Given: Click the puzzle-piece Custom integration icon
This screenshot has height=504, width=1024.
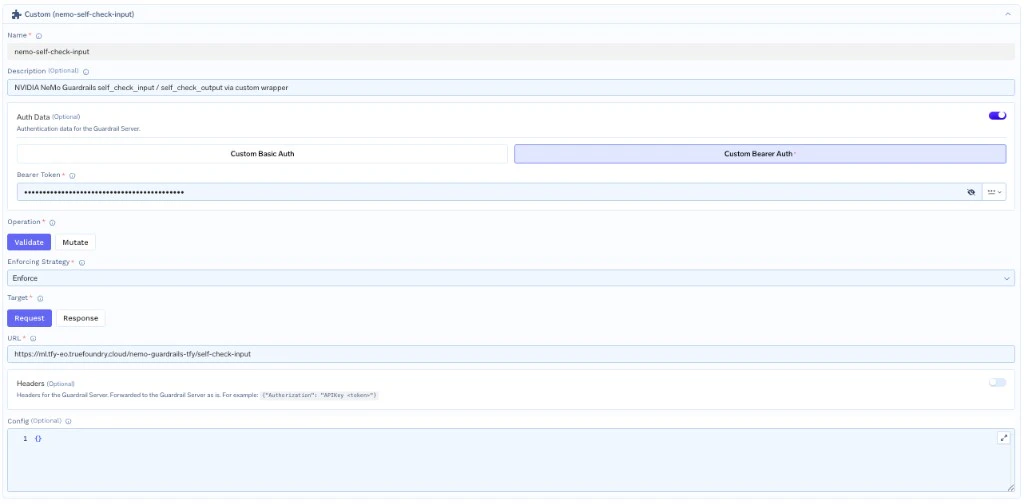Looking at the screenshot, I should [17, 14].
